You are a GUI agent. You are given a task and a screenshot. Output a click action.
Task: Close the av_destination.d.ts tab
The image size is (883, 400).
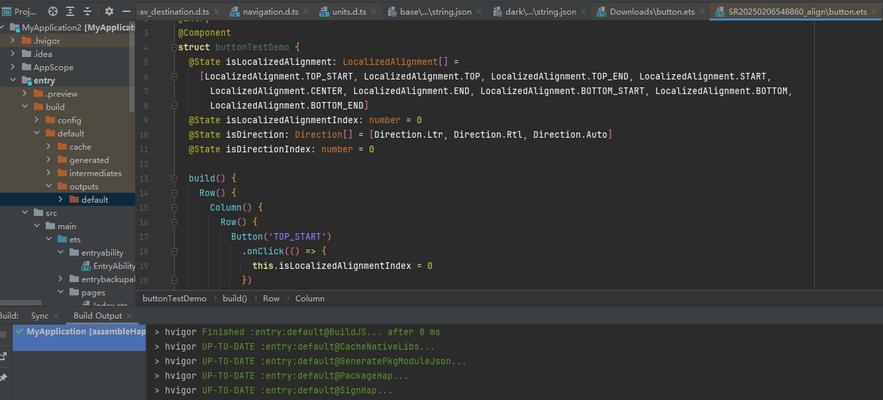pos(216,11)
